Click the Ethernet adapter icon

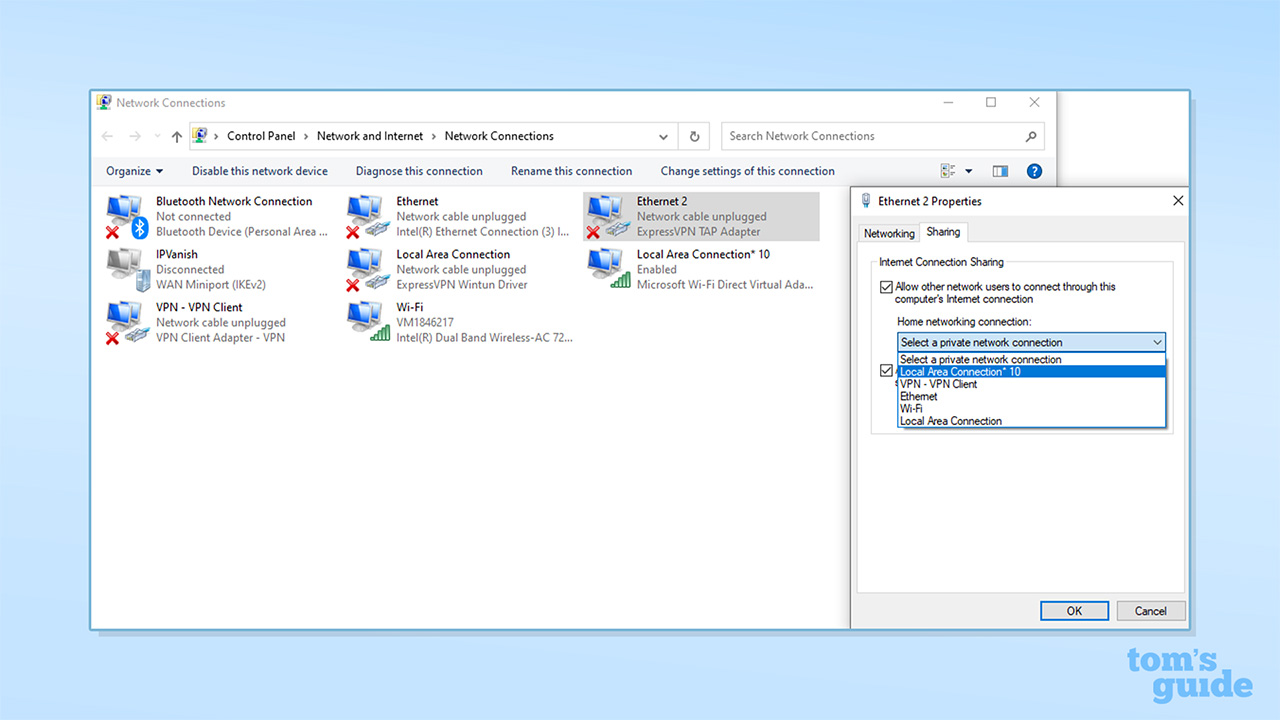(x=367, y=216)
